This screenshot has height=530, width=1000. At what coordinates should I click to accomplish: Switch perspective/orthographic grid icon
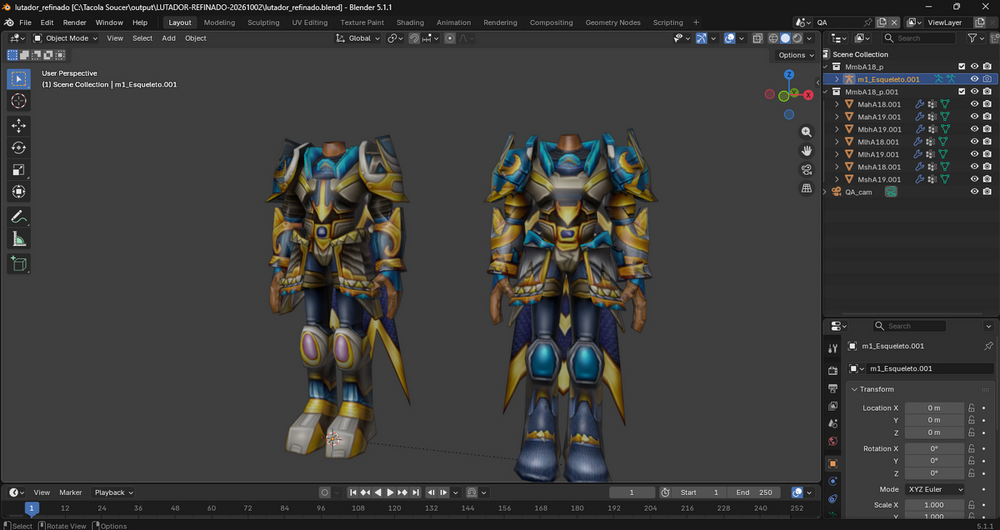[x=807, y=188]
